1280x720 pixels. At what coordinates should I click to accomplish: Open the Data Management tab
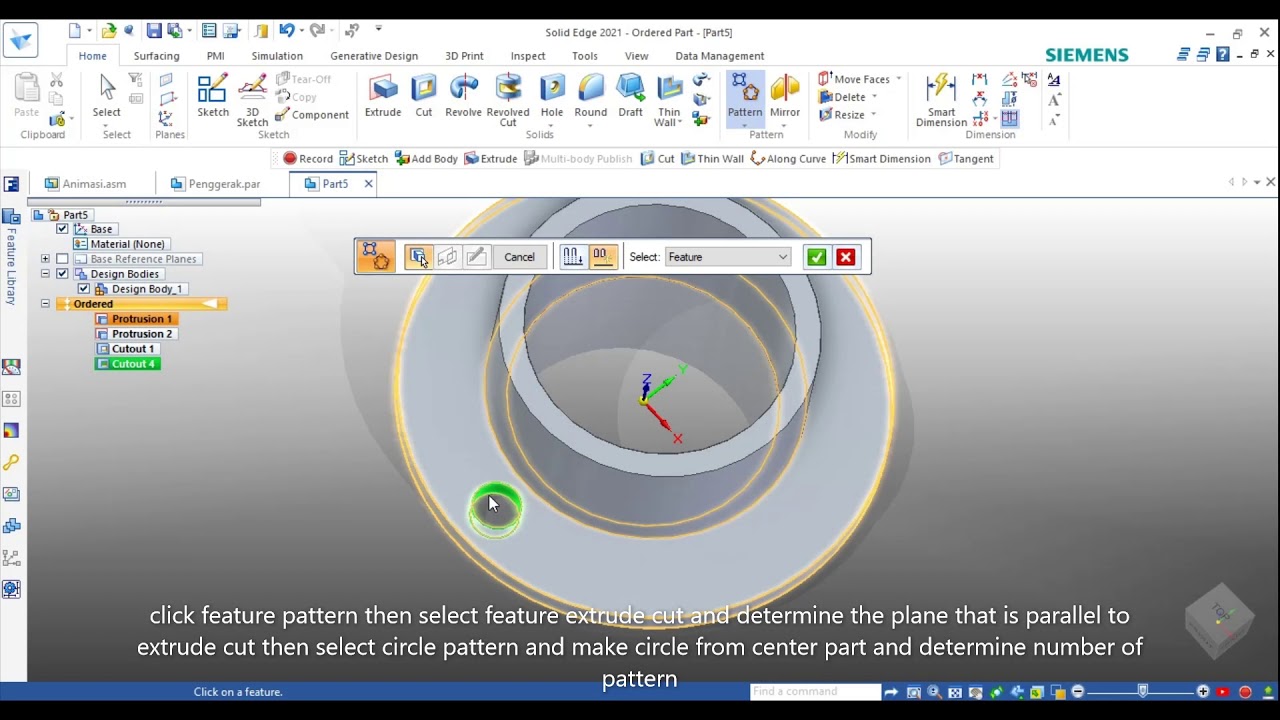(719, 56)
